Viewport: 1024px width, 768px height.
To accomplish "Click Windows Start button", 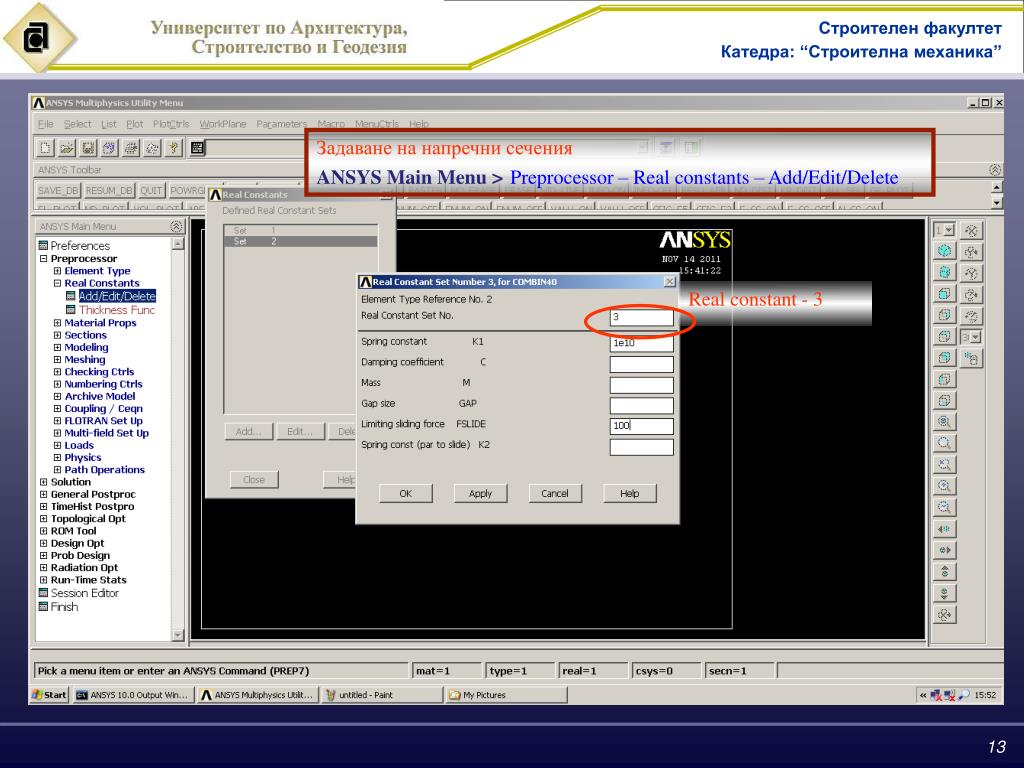I will pos(50,695).
